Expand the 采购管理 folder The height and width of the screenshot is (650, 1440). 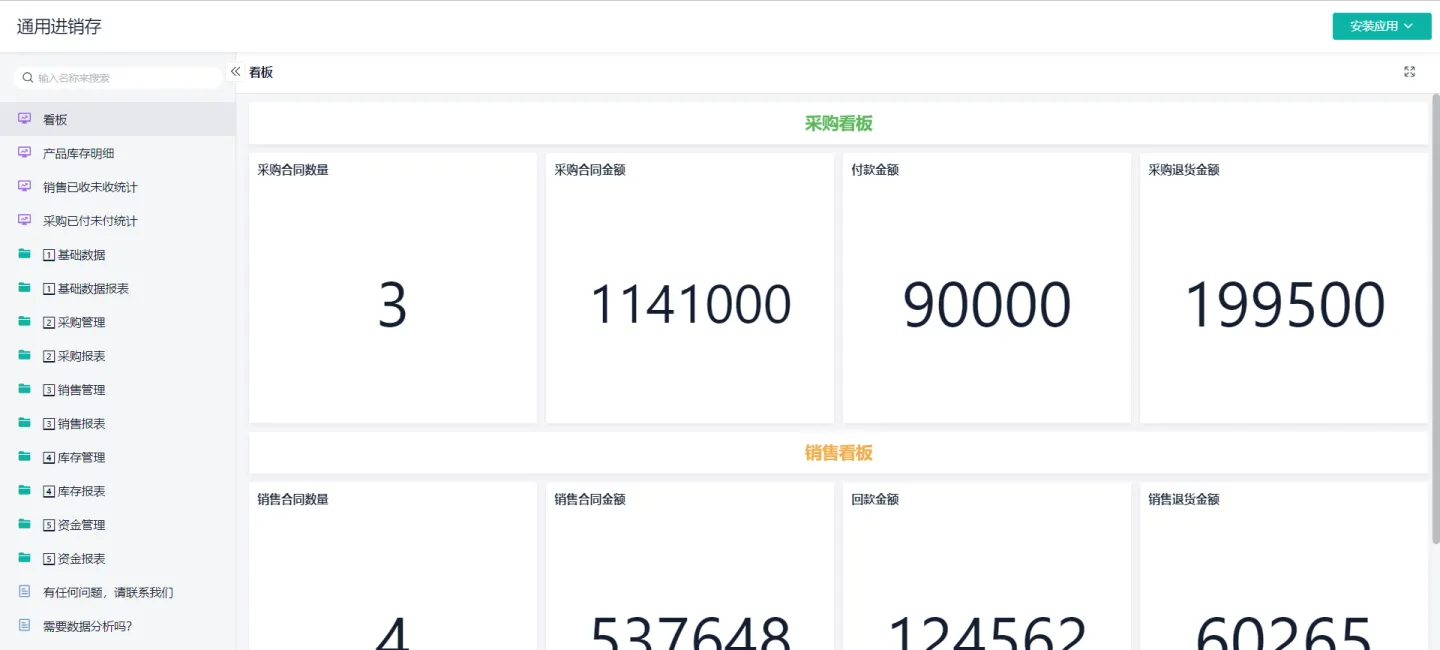(x=118, y=322)
